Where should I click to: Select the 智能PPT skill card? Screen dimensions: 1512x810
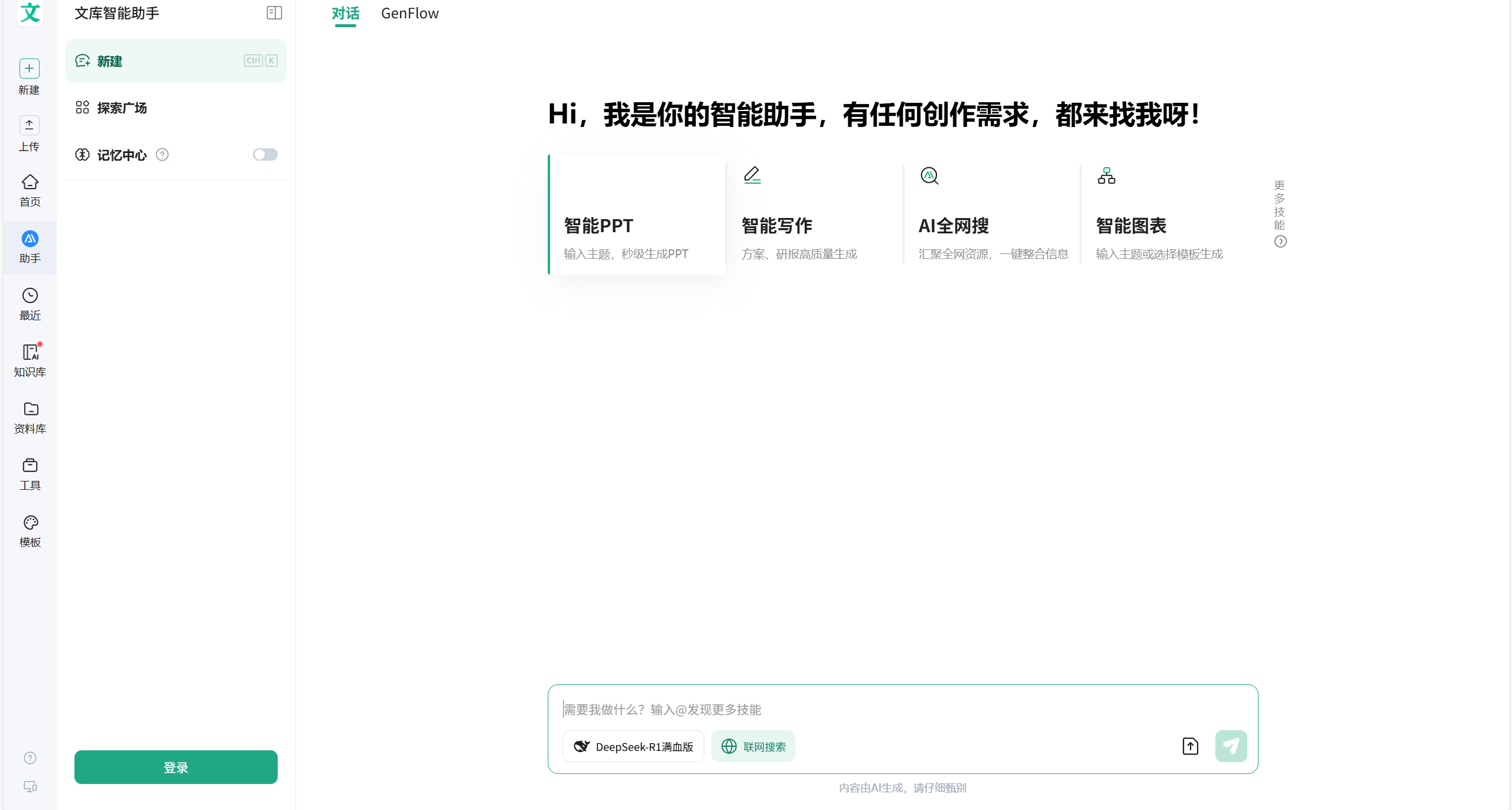(x=637, y=214)
